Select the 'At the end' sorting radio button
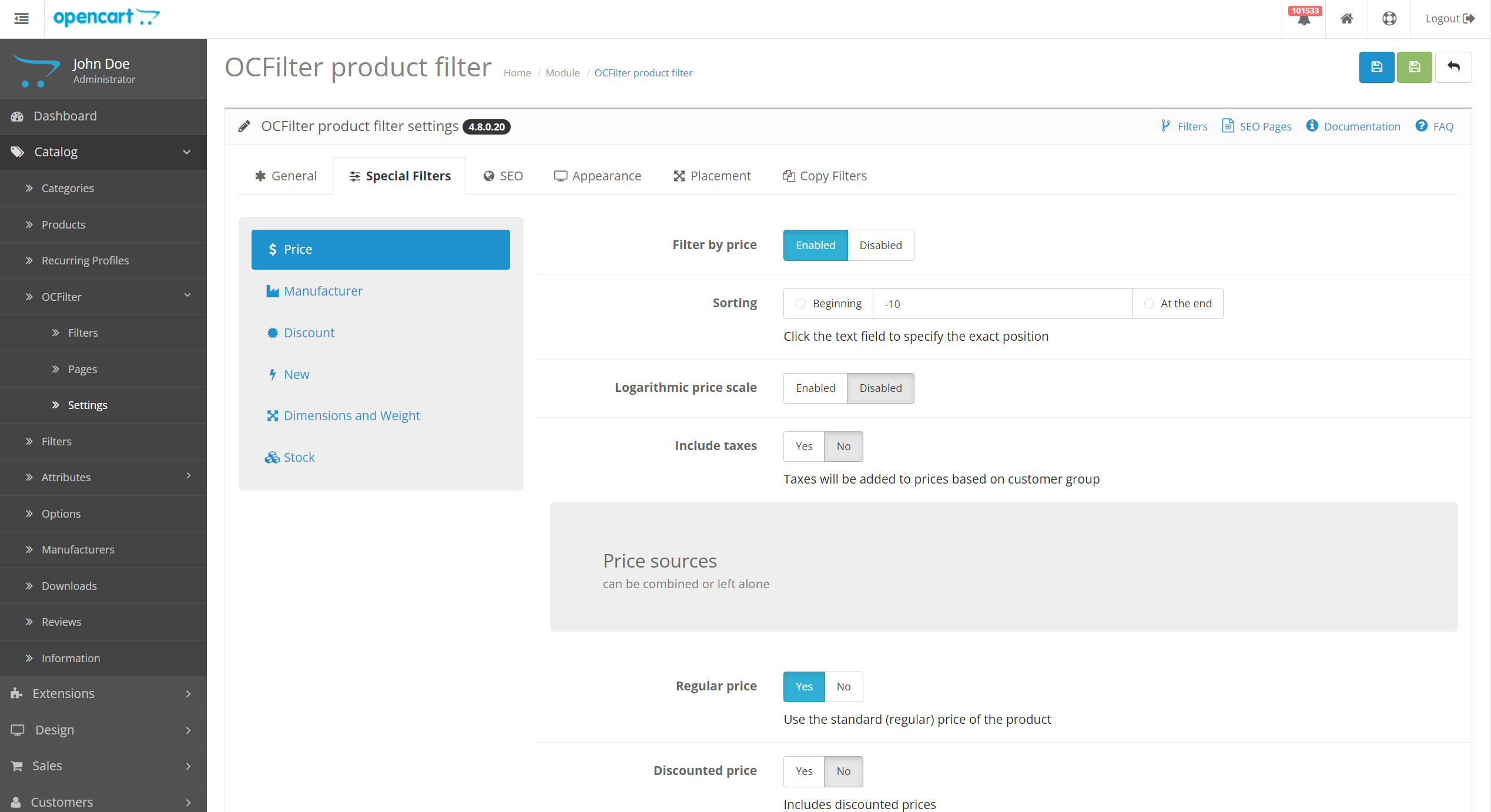 [x=1149, y=303]
